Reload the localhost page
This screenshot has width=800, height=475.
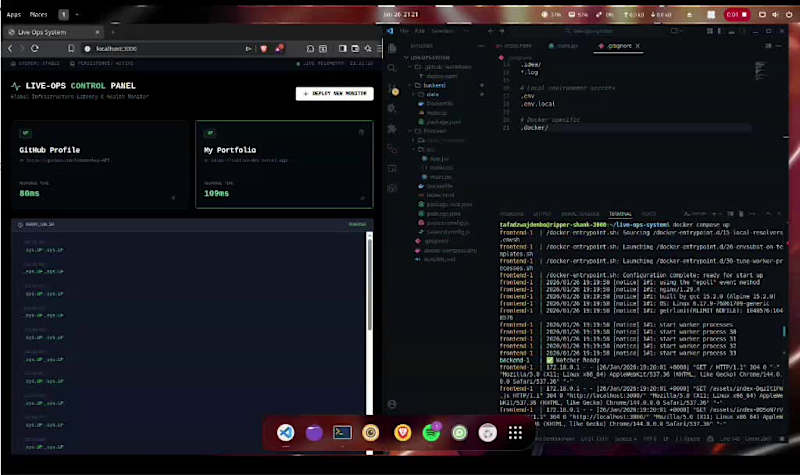coord(35,48)
